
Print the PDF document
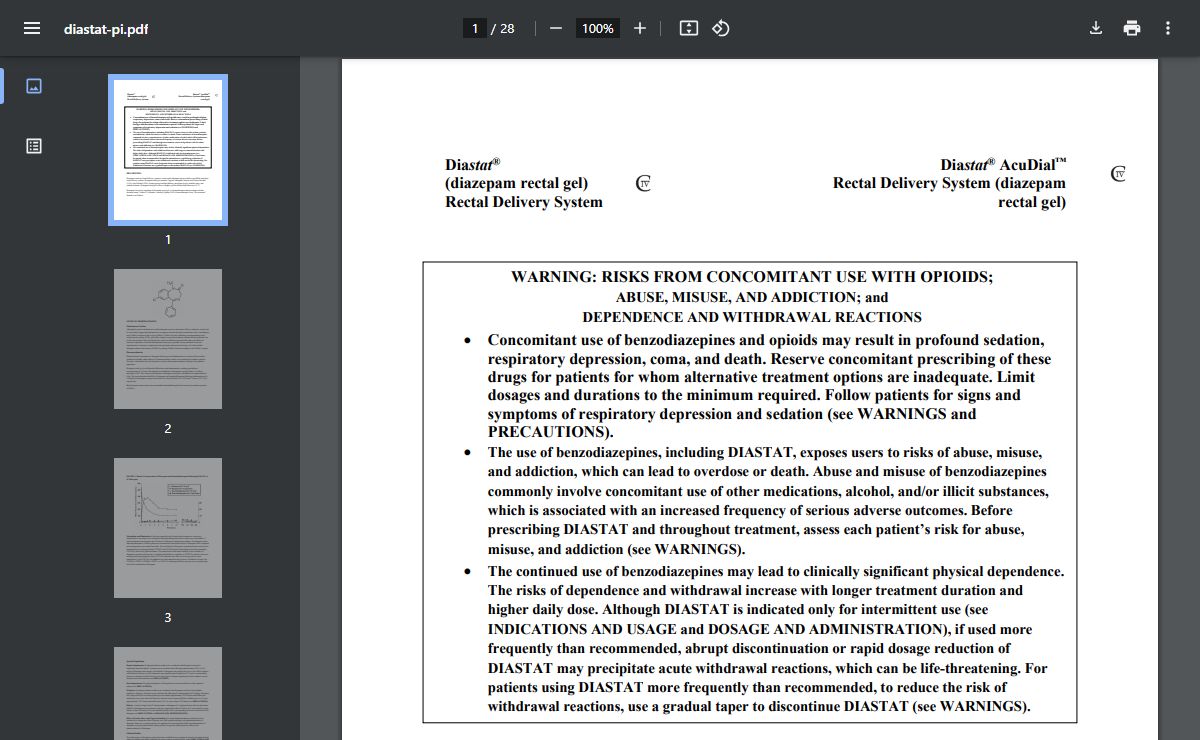click(1132, 28)
